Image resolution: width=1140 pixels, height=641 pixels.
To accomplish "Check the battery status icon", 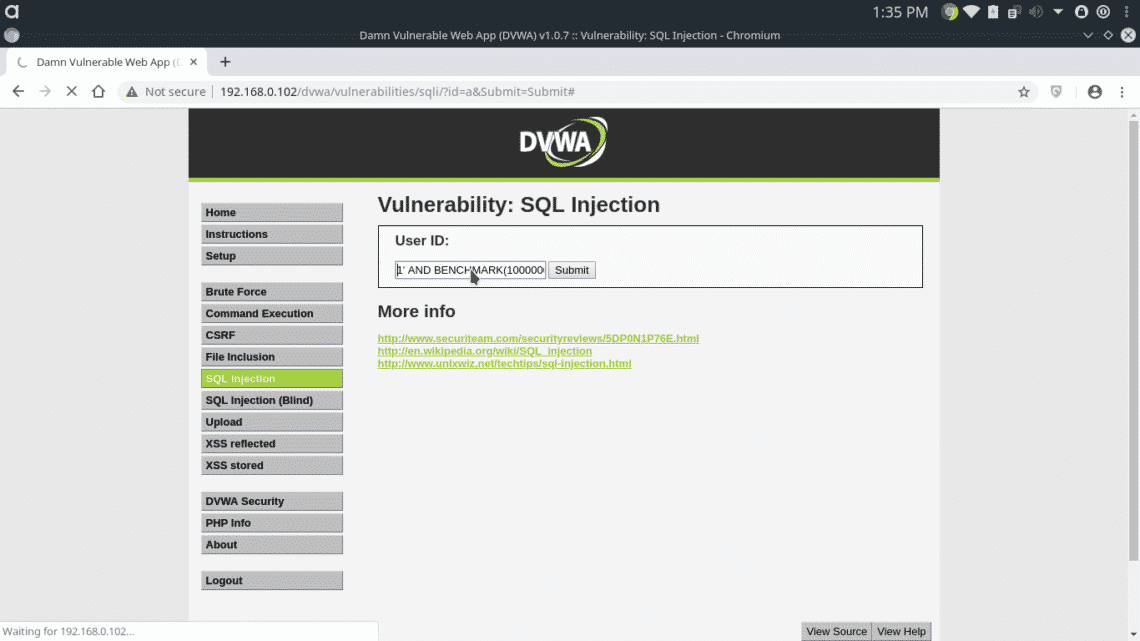I will [x=993, y=12].
